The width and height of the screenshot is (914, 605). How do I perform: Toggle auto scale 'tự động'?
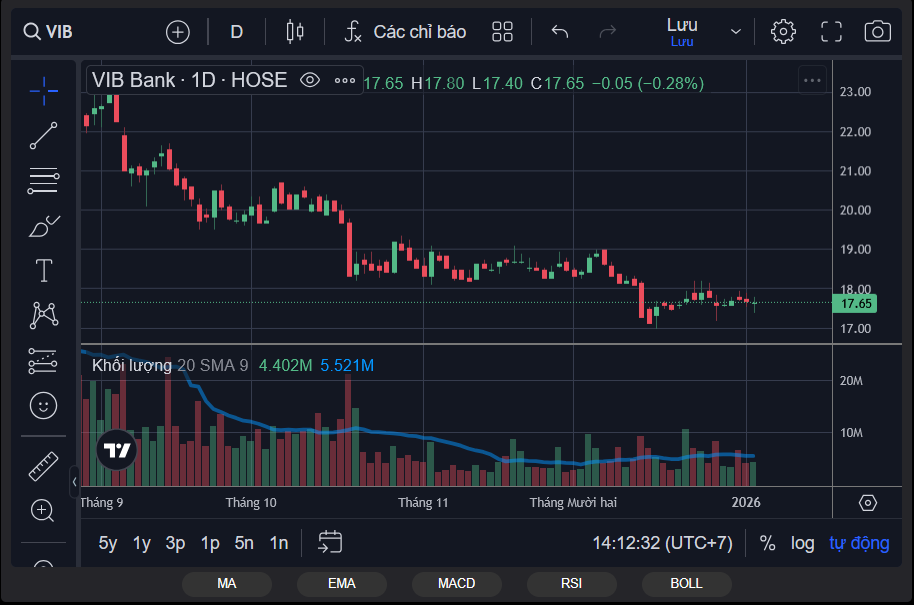pos(858,543)
